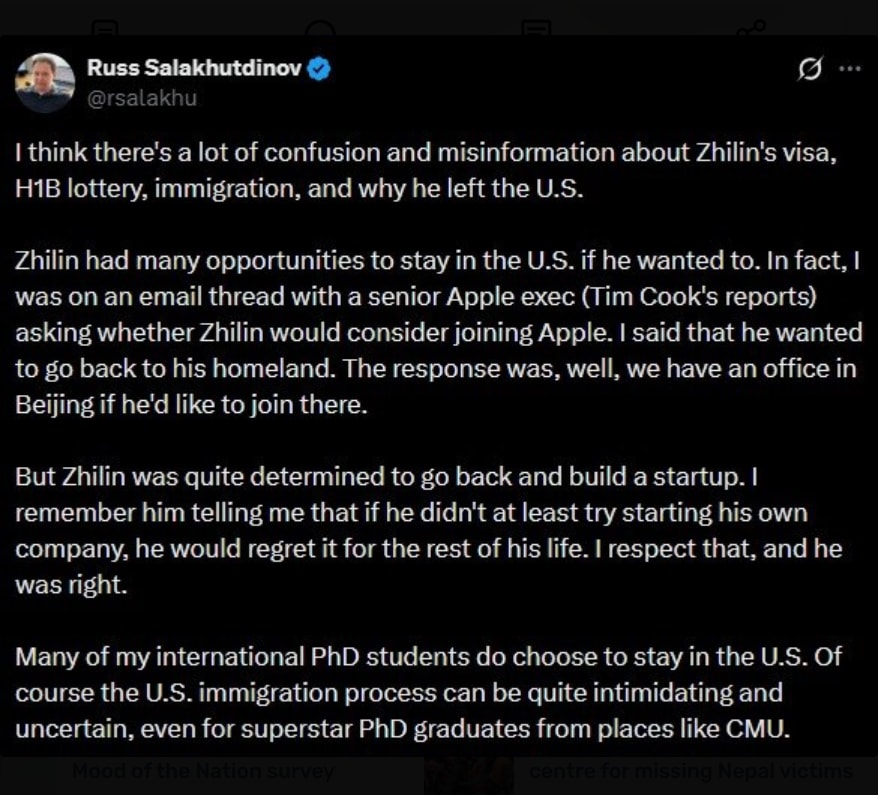This screenshot has width=878, height=795.
Task: Open the @rsalakhu handle link
Action: click(142, 98)
